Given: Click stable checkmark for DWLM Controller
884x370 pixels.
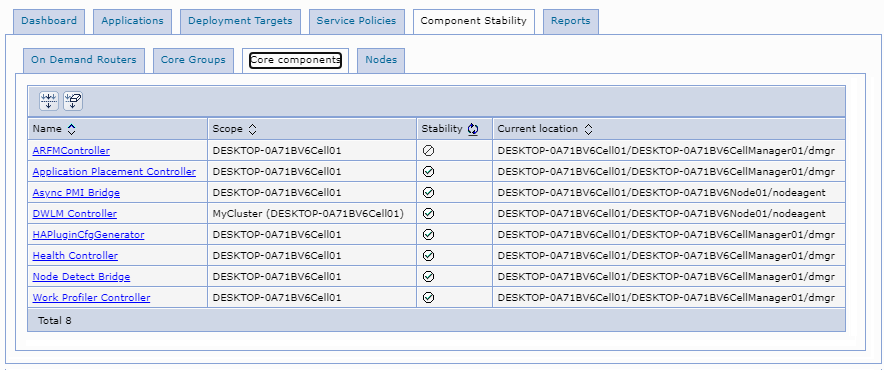Looking at the screenshot, I should 428,214.
